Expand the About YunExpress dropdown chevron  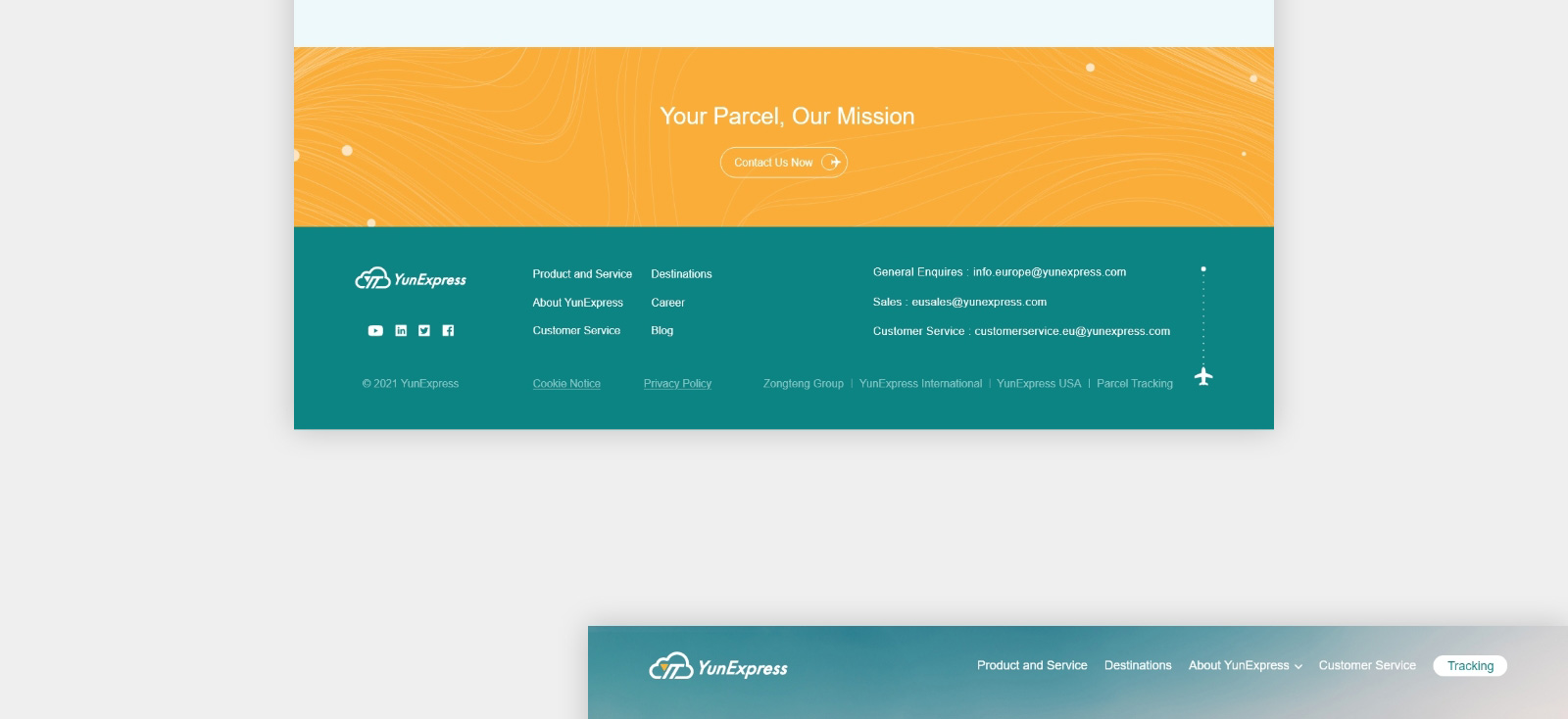pyautogui.click(x=1298, y=667)
